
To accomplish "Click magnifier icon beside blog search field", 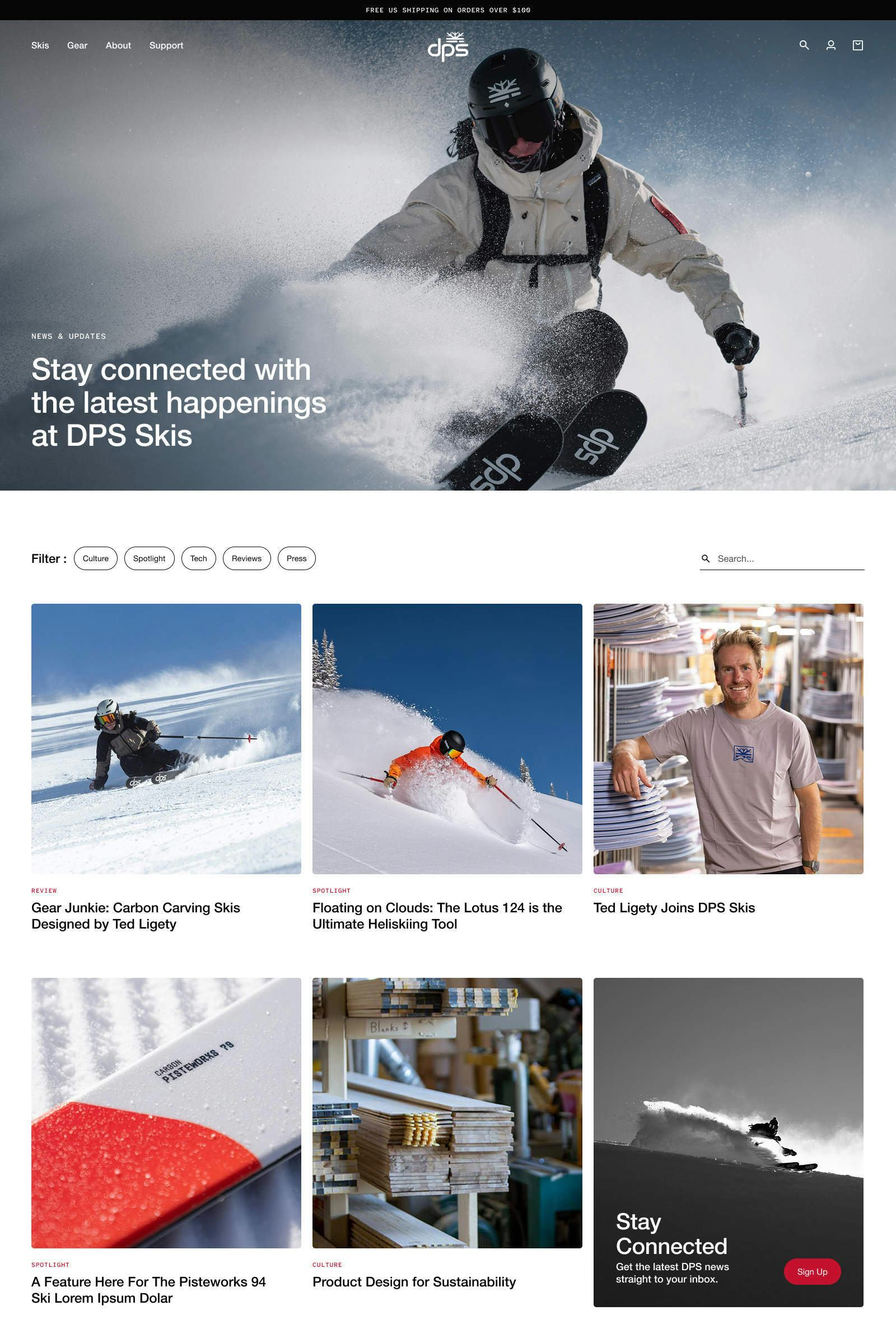I will coord(706,558).
